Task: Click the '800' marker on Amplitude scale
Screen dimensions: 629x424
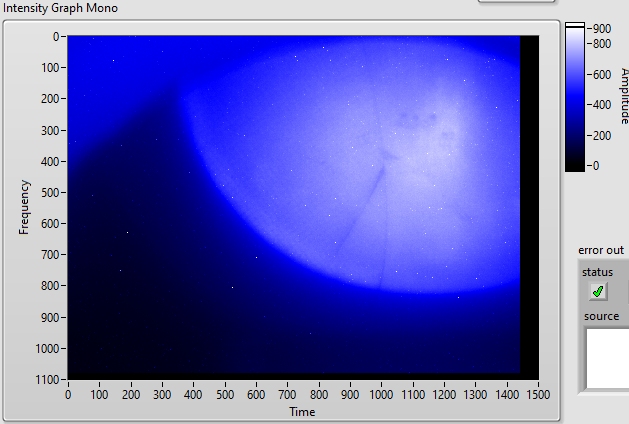Action: 602,43
